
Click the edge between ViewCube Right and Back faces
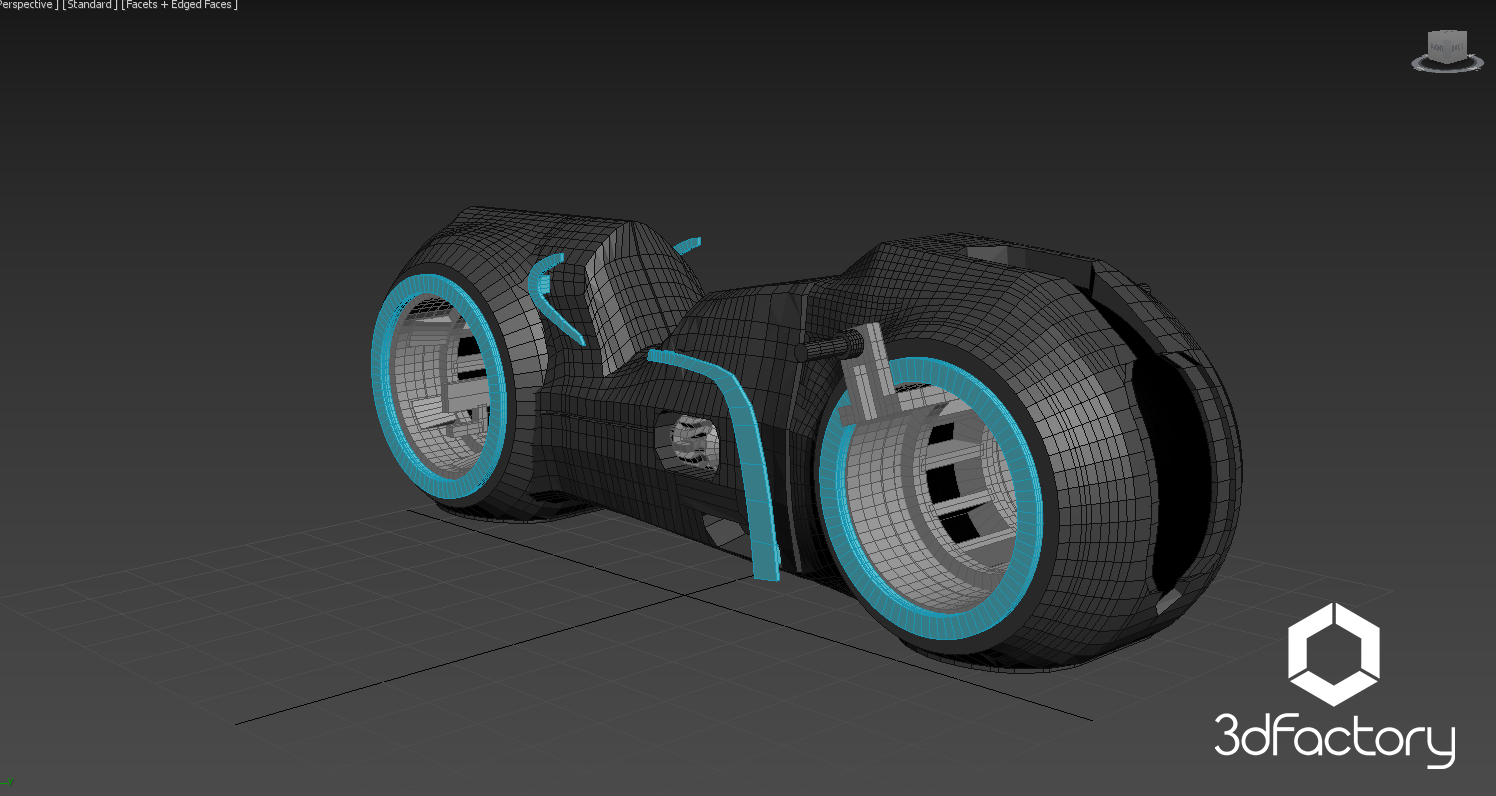pos(1447,47)
